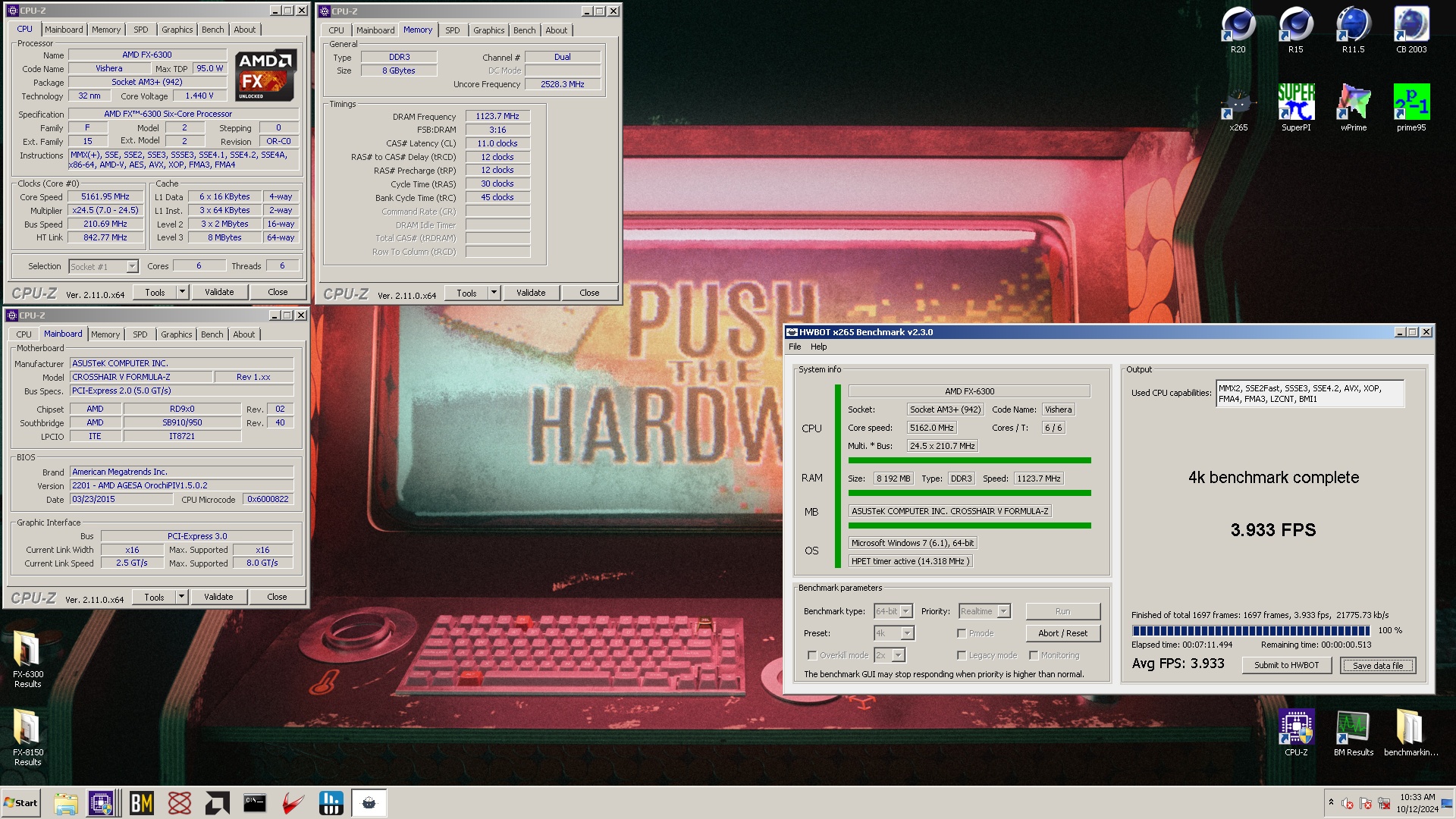Open the Command Prompt taskbar icon

click(x=255, y=803)
